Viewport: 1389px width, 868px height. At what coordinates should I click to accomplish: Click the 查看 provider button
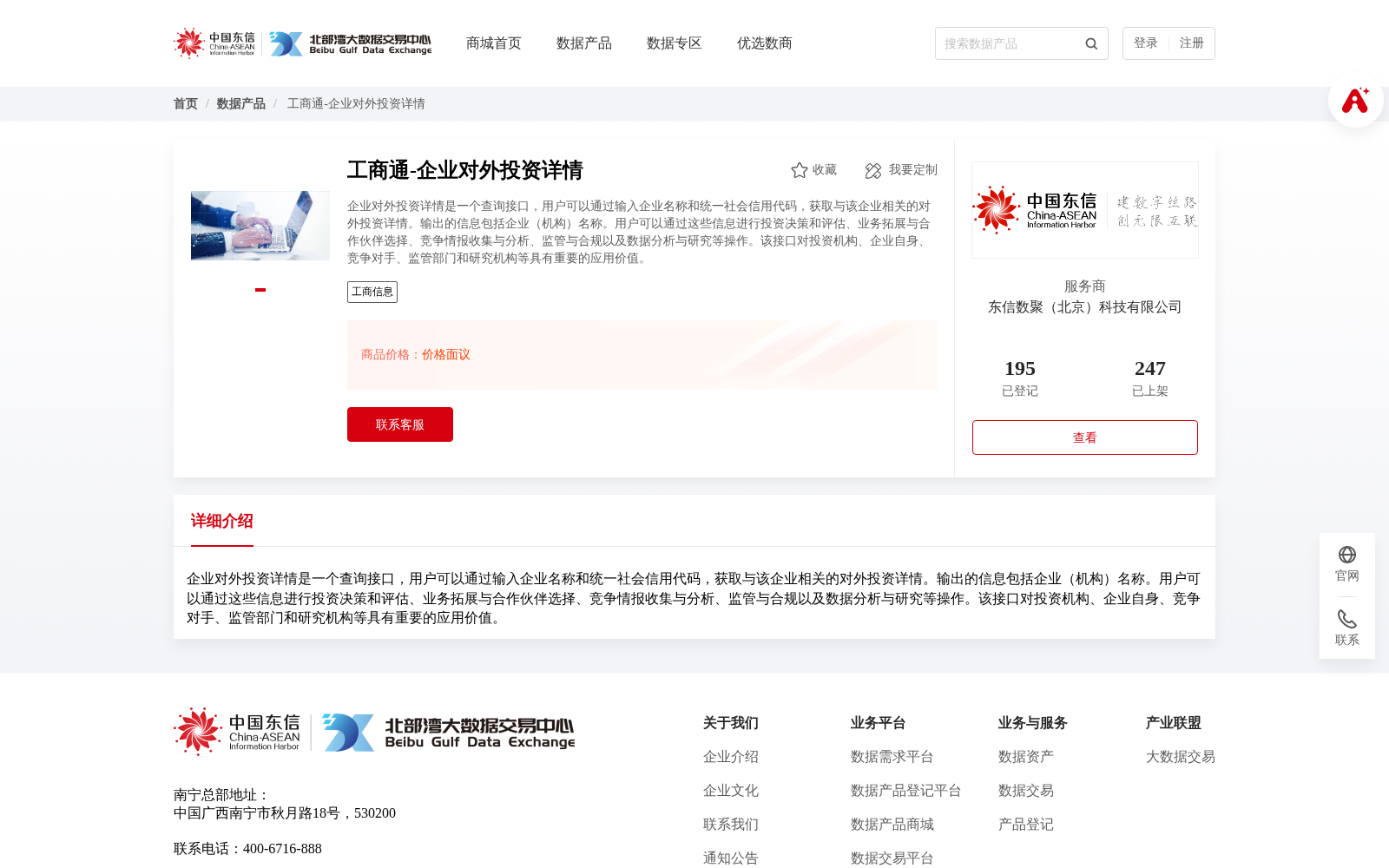pos(1085,437)
